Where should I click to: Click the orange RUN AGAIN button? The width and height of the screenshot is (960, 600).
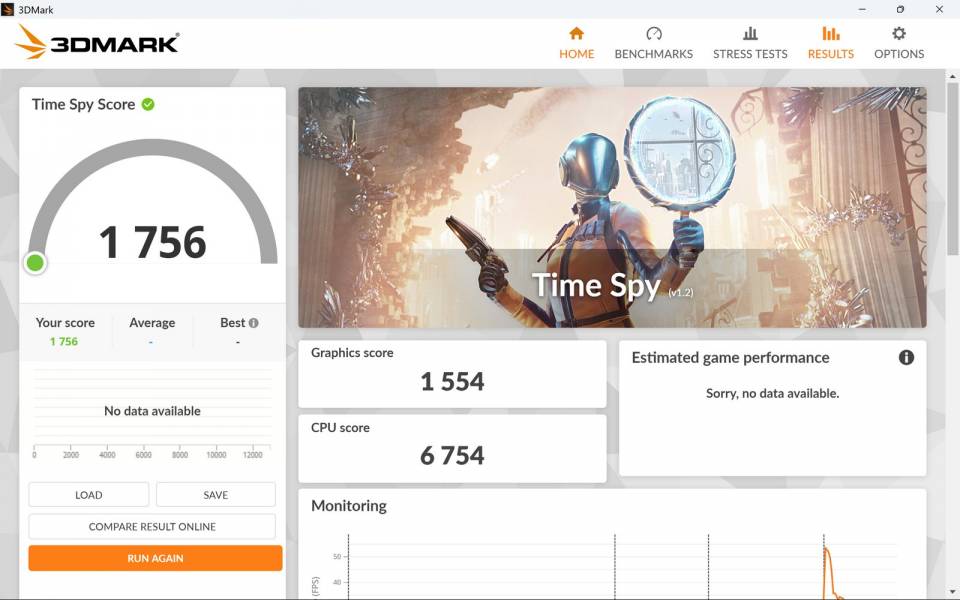155,558
